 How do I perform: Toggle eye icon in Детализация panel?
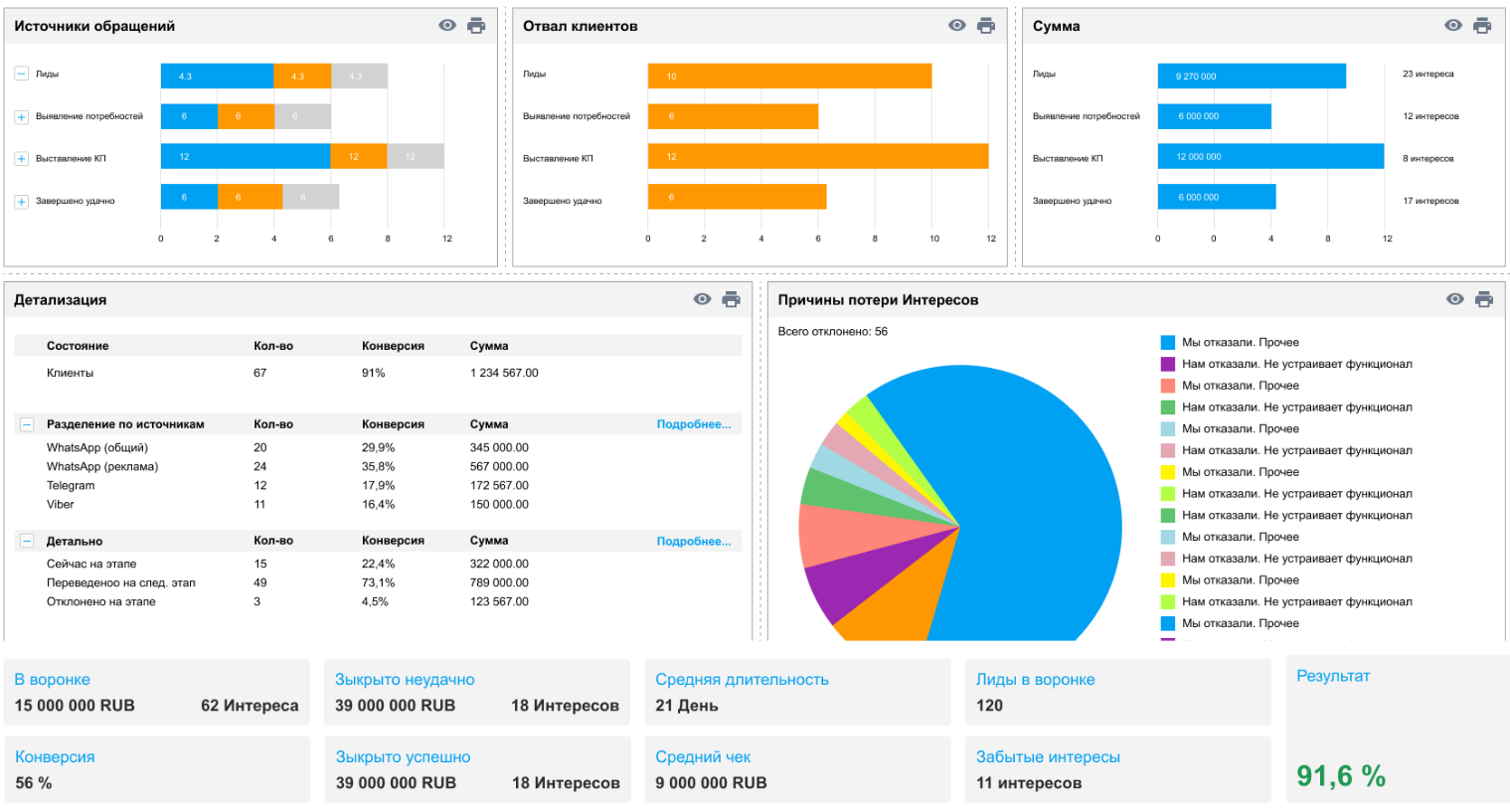(x=702, y=299)
